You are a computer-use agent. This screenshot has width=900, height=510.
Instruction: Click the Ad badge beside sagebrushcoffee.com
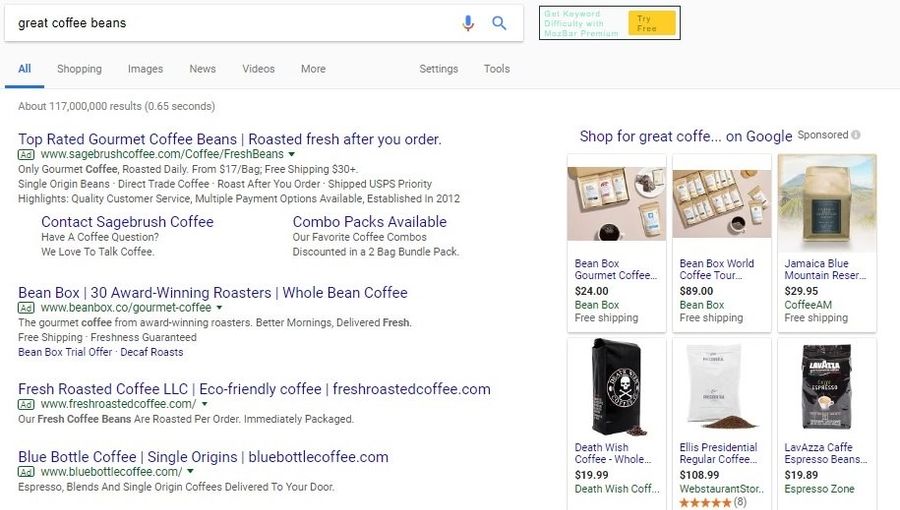[26, 154]
